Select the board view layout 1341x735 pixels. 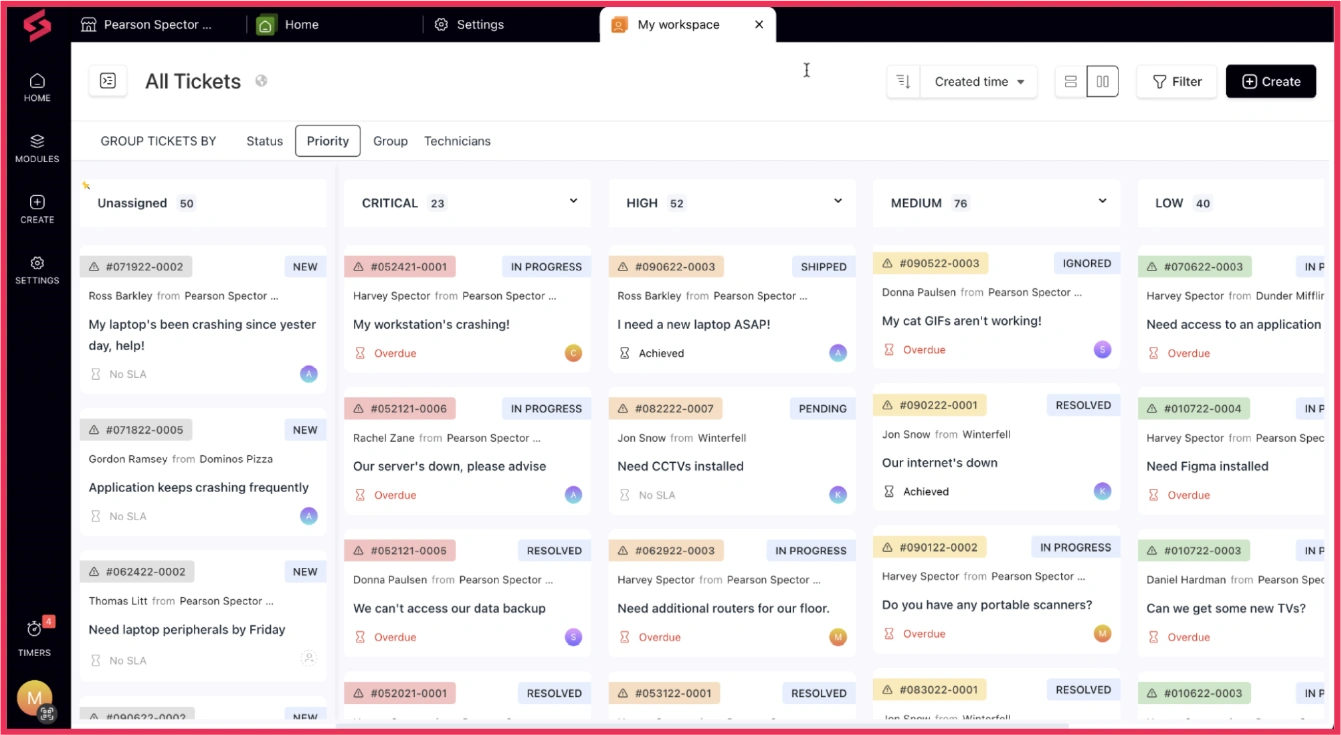[x=1102, y=81]
